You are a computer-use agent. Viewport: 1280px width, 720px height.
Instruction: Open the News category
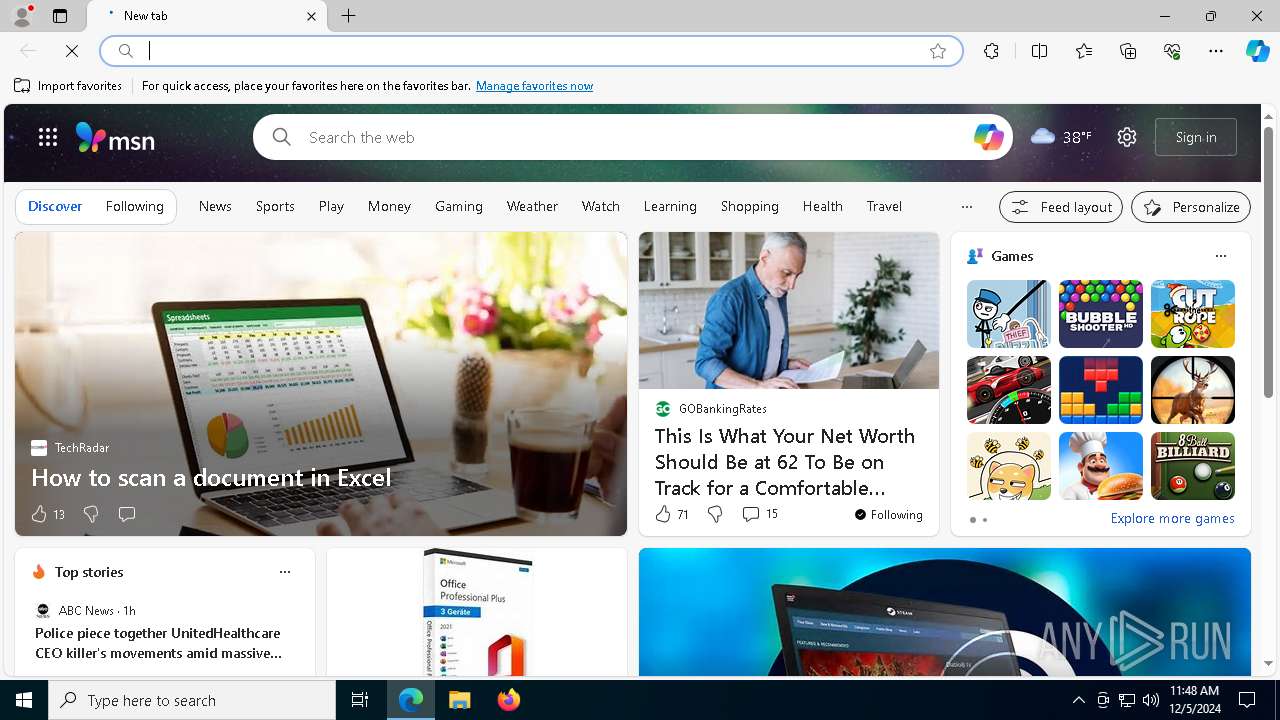(x=215, y=206)
